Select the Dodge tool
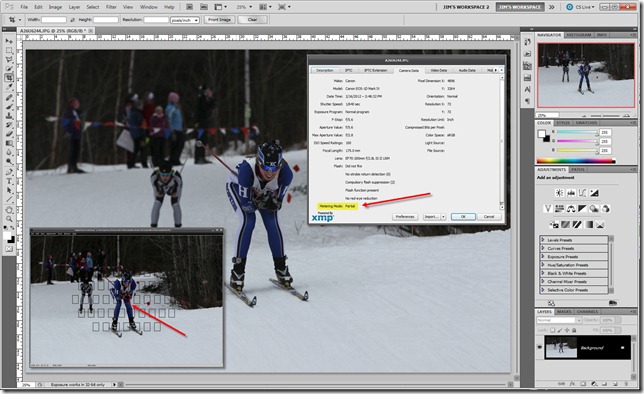Screen dimensions: 644x394 click(x=9, y=161)
